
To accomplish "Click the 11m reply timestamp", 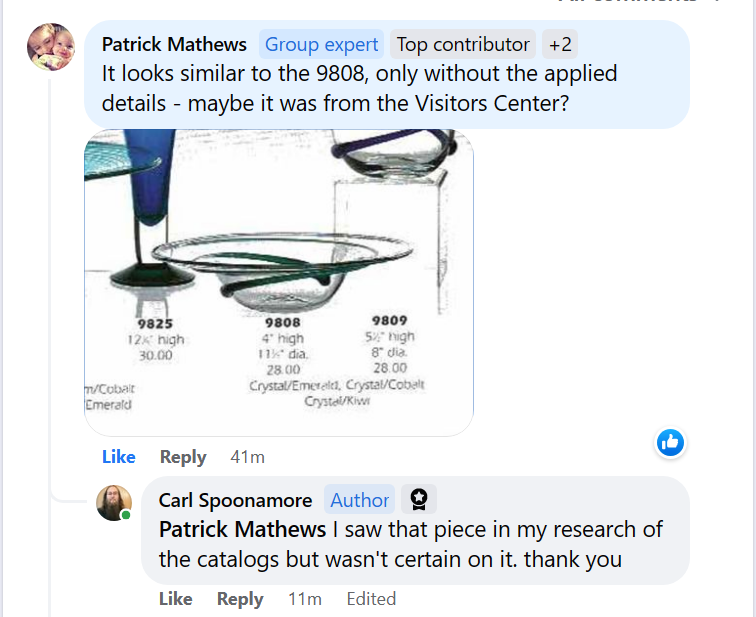I will [x=304, y=599].
